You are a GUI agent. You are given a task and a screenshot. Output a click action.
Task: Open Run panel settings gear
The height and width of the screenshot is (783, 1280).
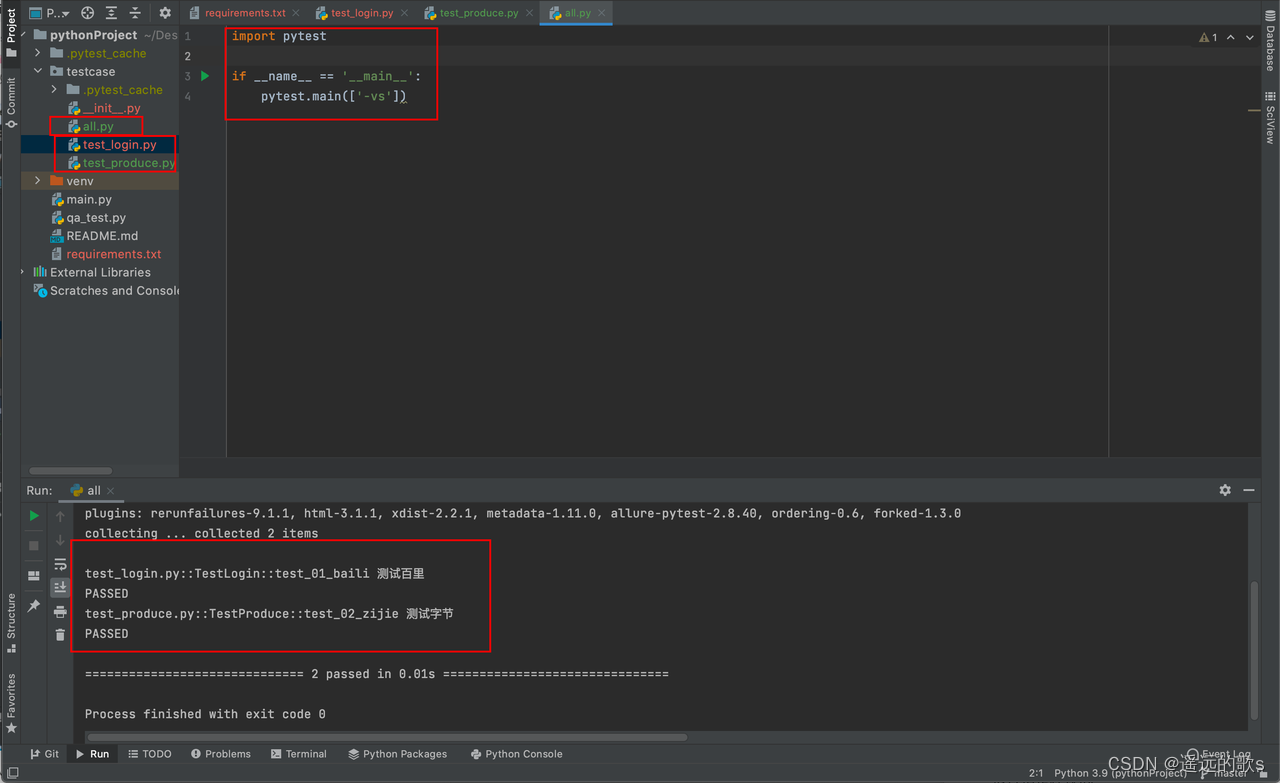(1225, 490)
